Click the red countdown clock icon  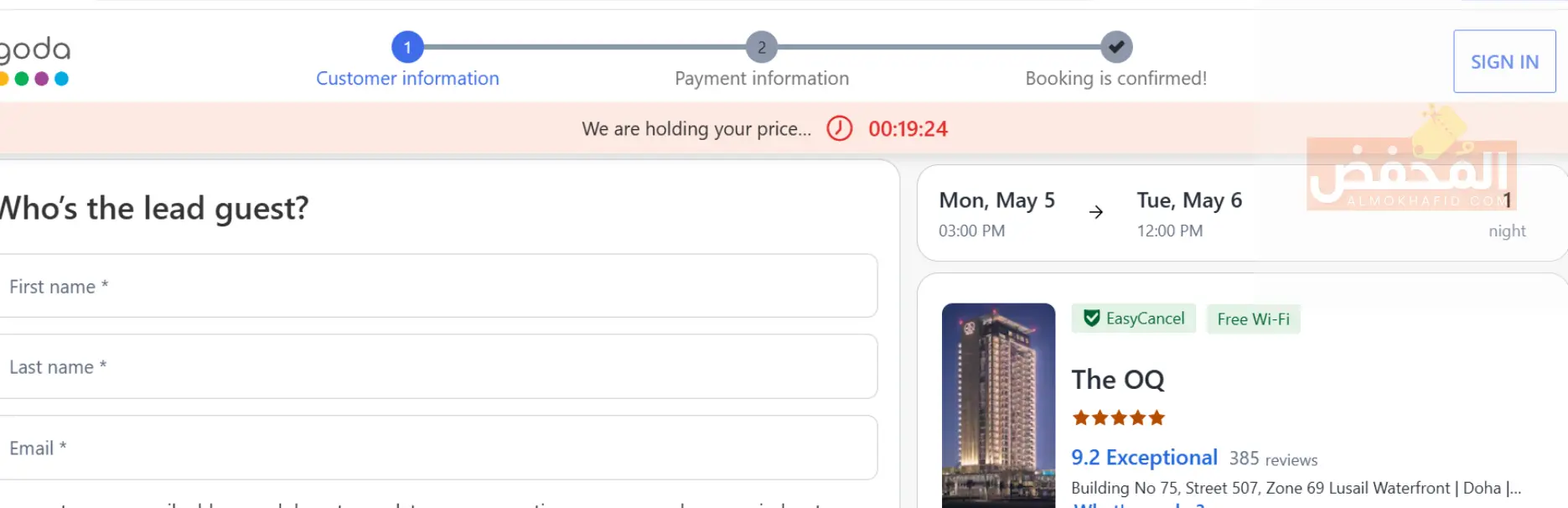click(x=839, y=128)
